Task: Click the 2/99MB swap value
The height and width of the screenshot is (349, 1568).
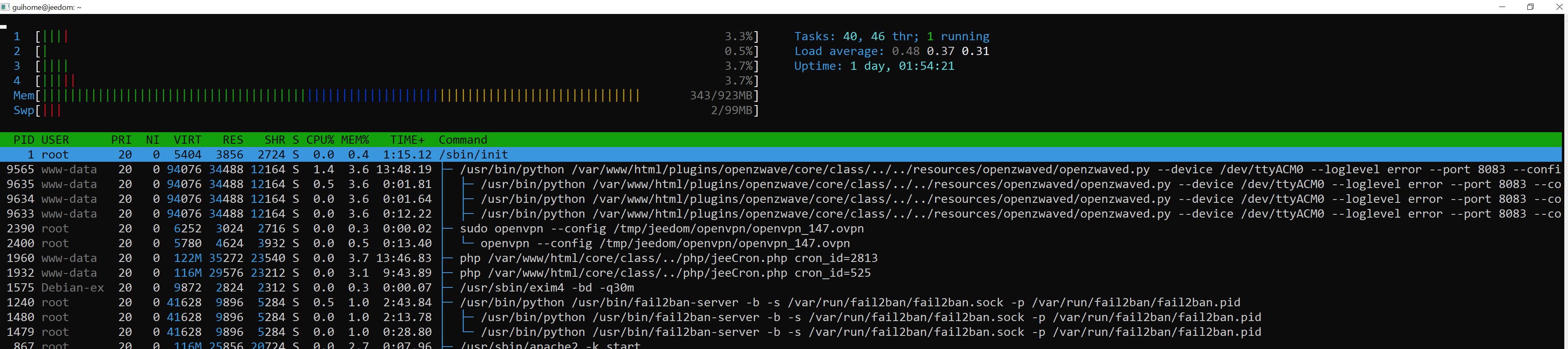Action: pyautogui.click(x=732, y=110)
